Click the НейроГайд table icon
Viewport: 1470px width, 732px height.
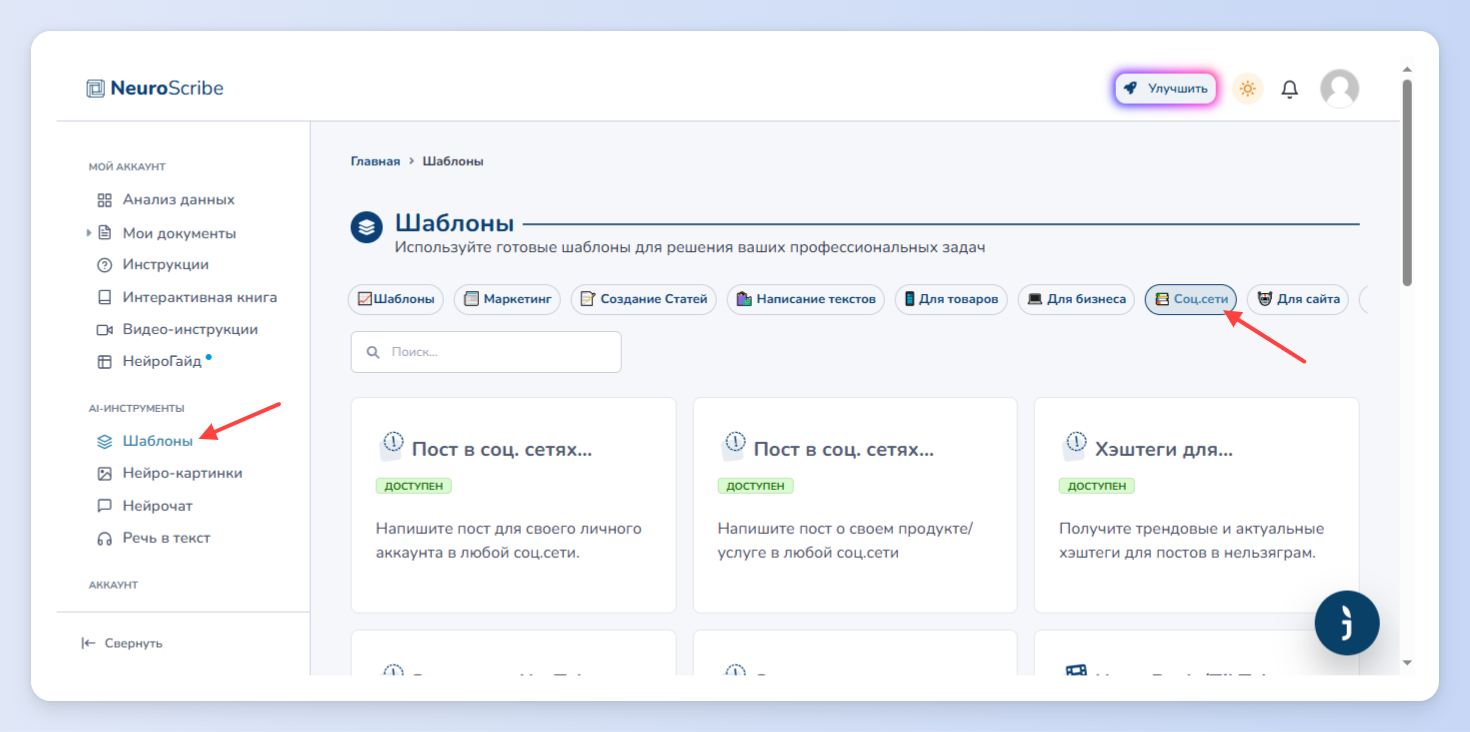[x=104, y=361]
